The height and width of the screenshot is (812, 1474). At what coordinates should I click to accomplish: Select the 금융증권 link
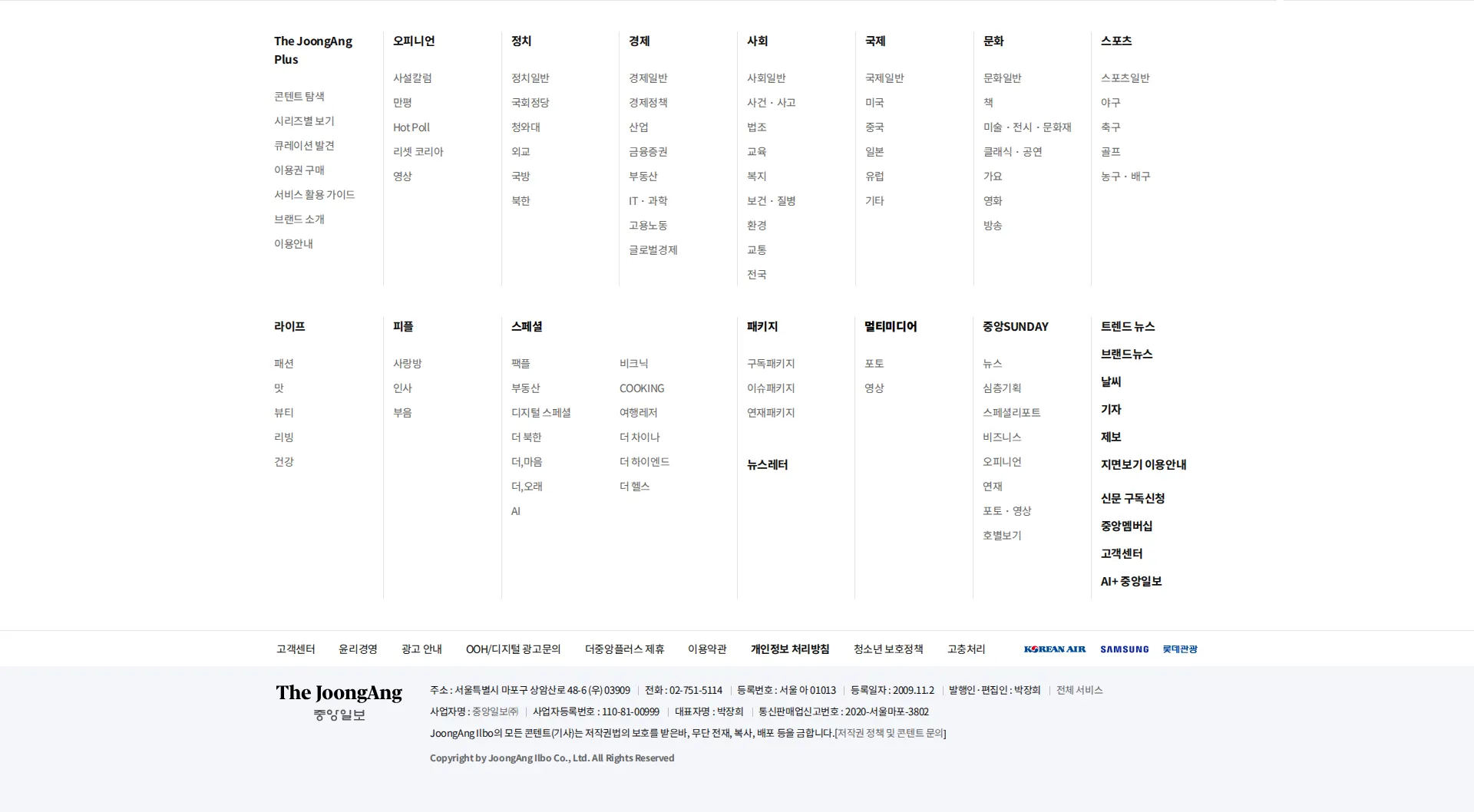648,152
